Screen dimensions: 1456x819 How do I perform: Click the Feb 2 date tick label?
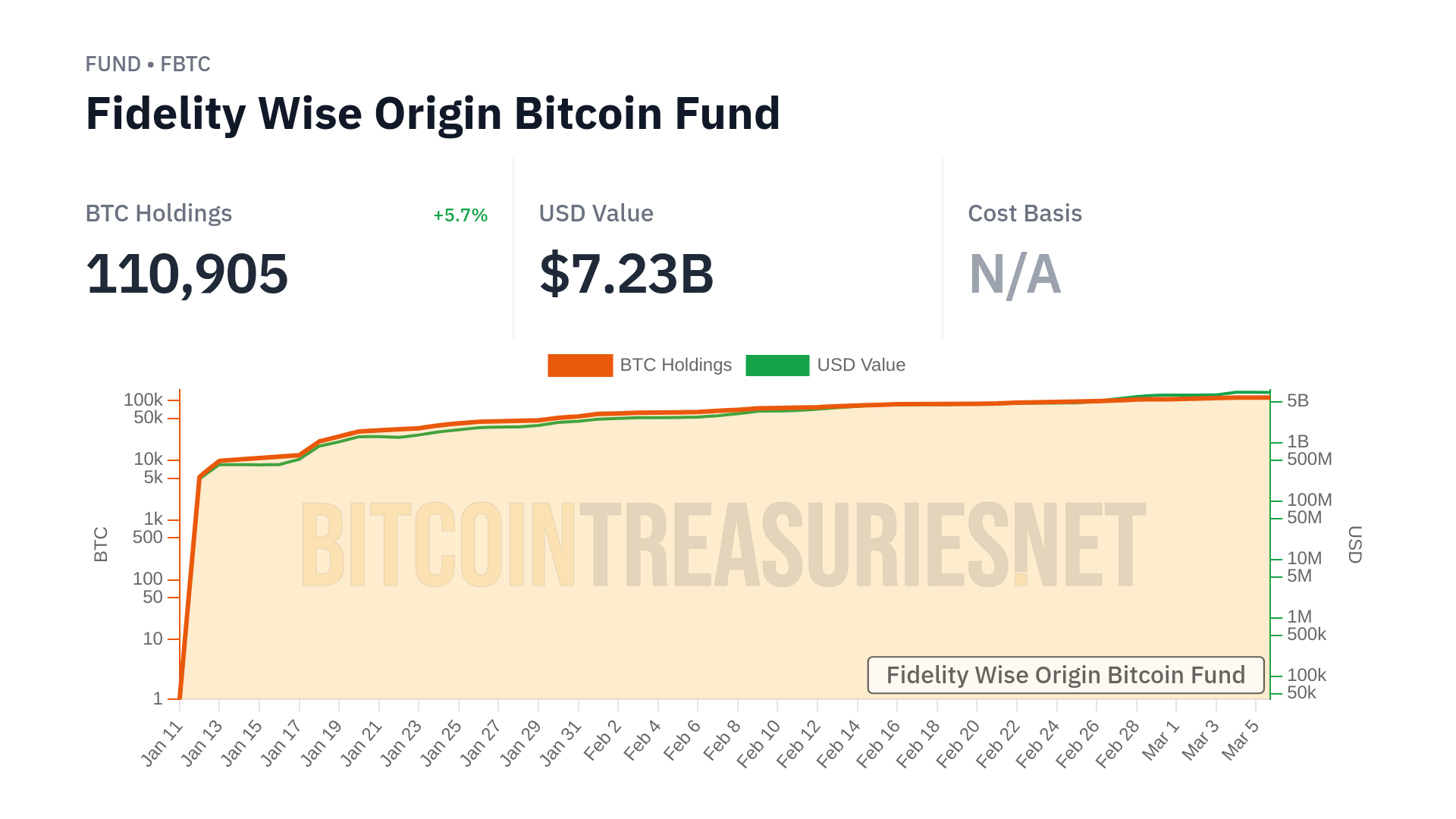602,740
